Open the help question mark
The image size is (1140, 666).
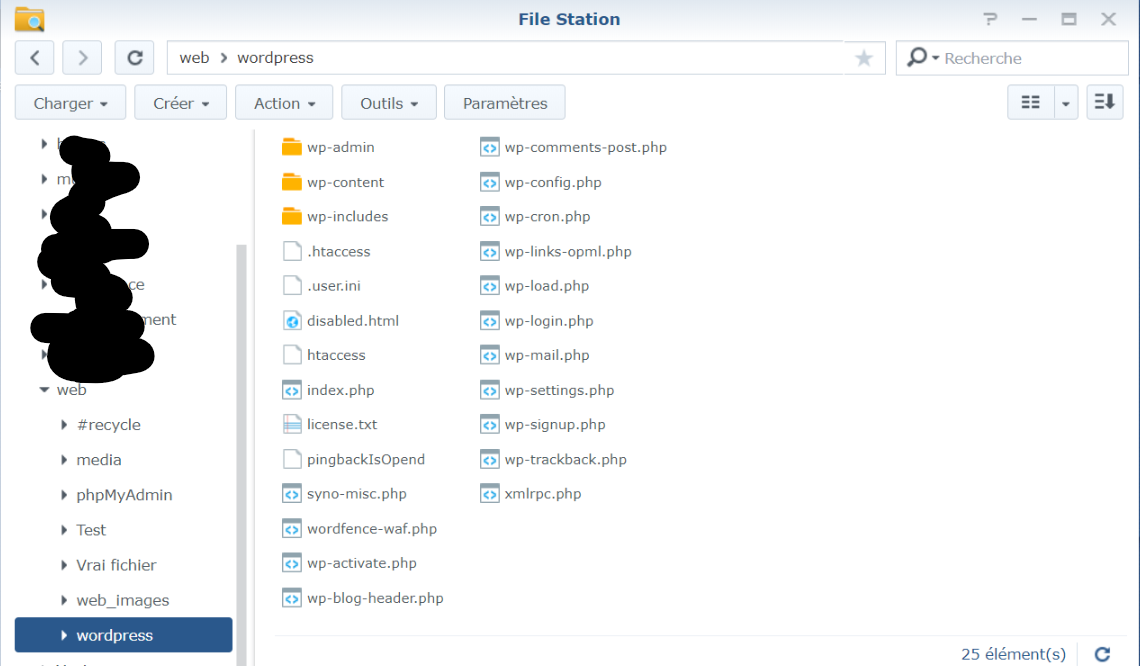click(990, 19)
